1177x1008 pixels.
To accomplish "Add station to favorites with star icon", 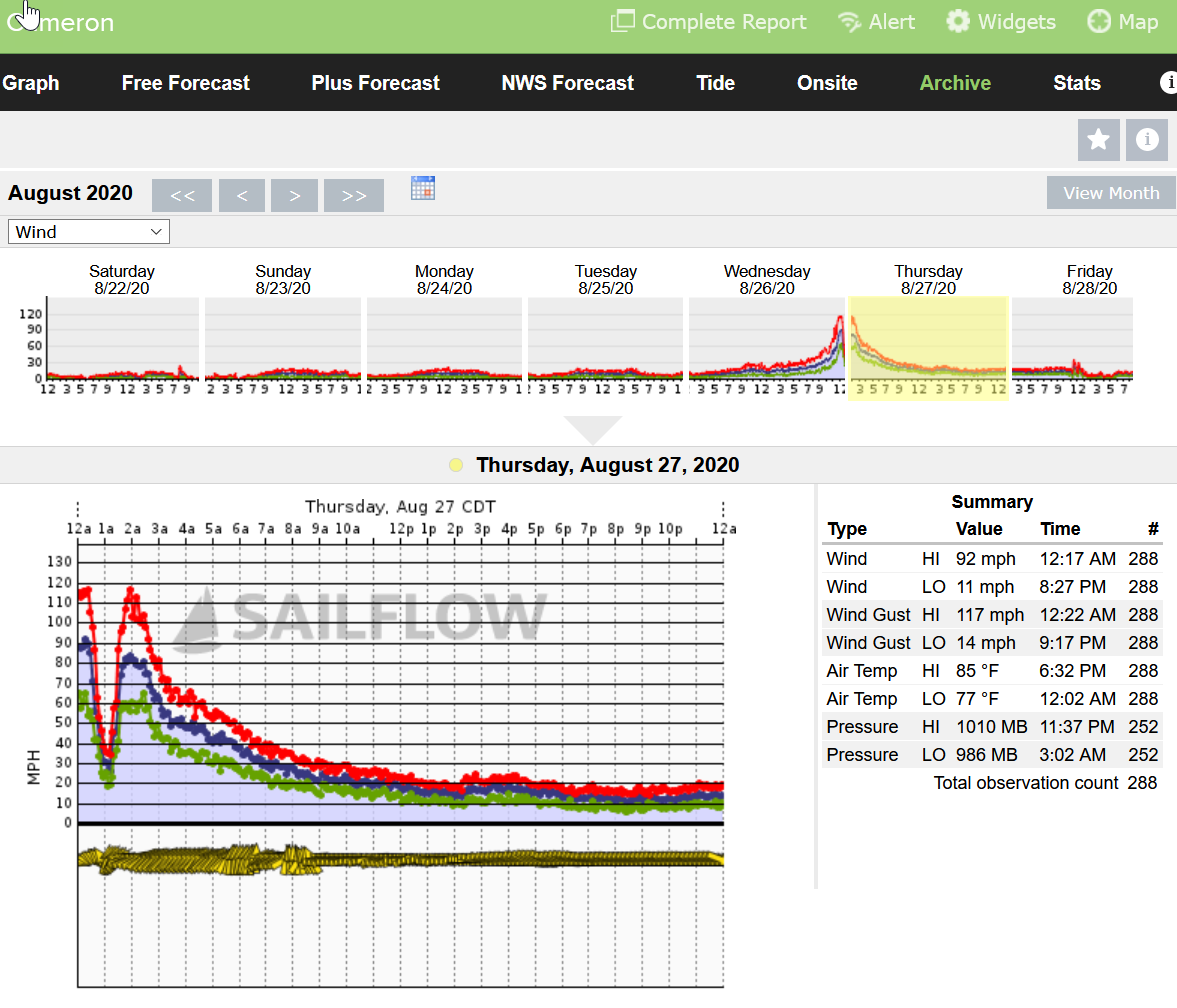I will click(x=1099, y=140).
